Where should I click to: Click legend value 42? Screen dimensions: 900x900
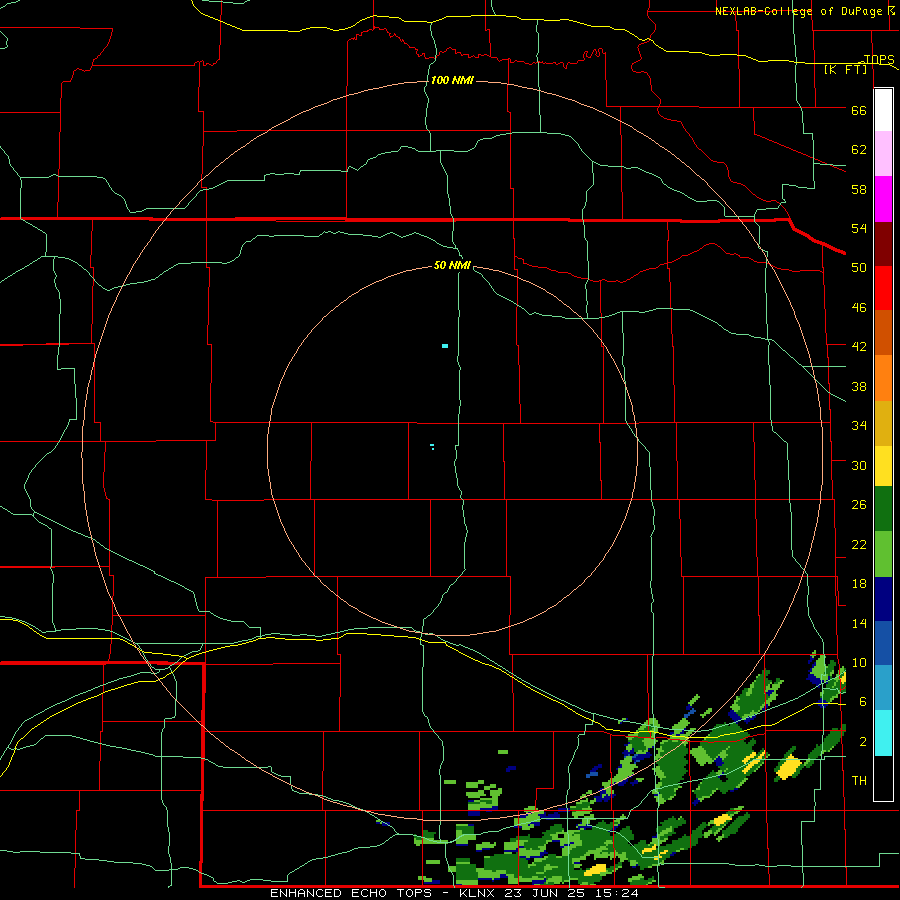pos(859,347)
